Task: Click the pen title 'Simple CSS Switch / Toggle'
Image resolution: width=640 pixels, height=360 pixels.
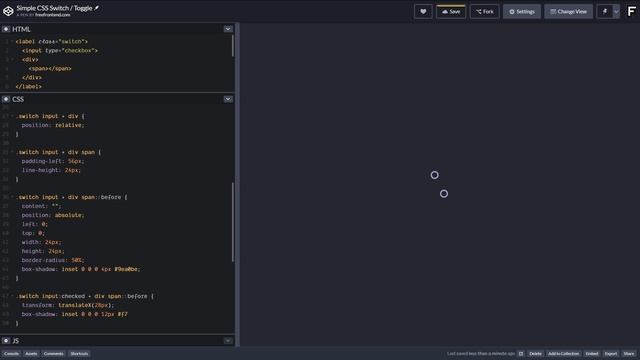Action: point(54,8)
